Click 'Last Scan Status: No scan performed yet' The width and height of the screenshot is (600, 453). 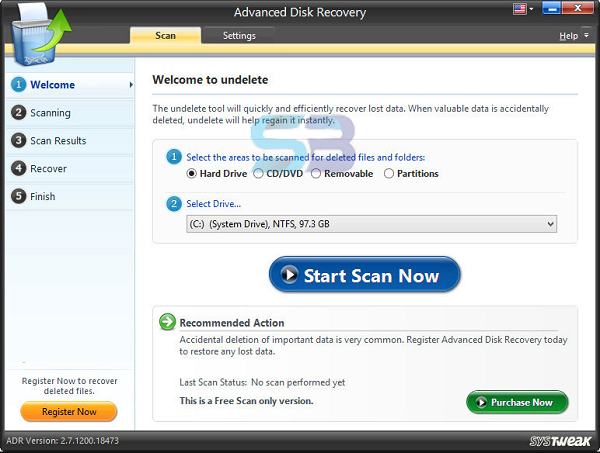click(x=262, y=382)
